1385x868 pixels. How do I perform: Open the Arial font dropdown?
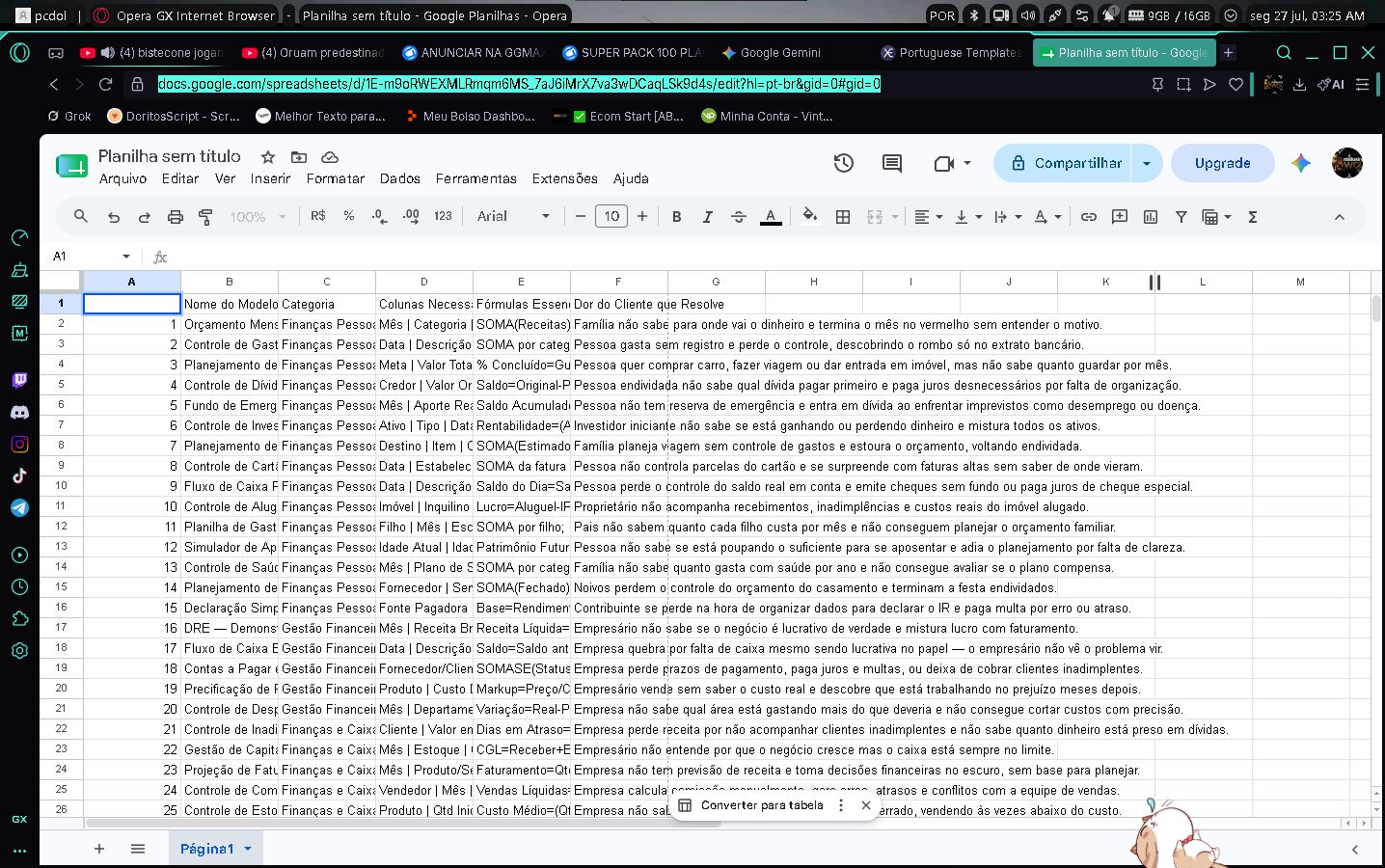pyautogui.click(x=513, y=216)
